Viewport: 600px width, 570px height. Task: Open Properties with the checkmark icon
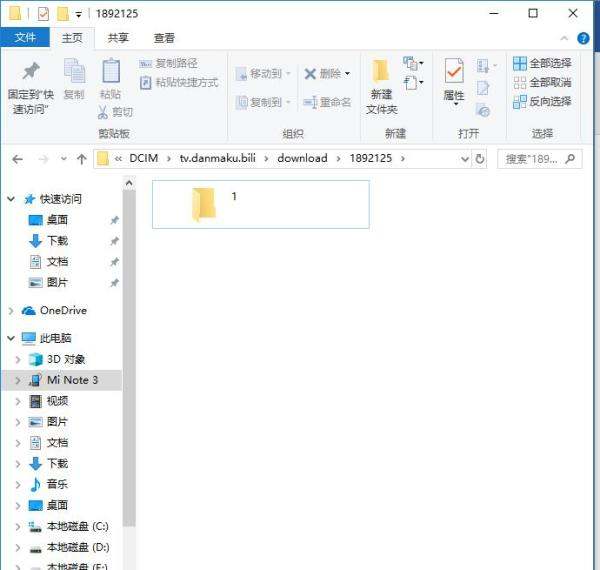454,71
